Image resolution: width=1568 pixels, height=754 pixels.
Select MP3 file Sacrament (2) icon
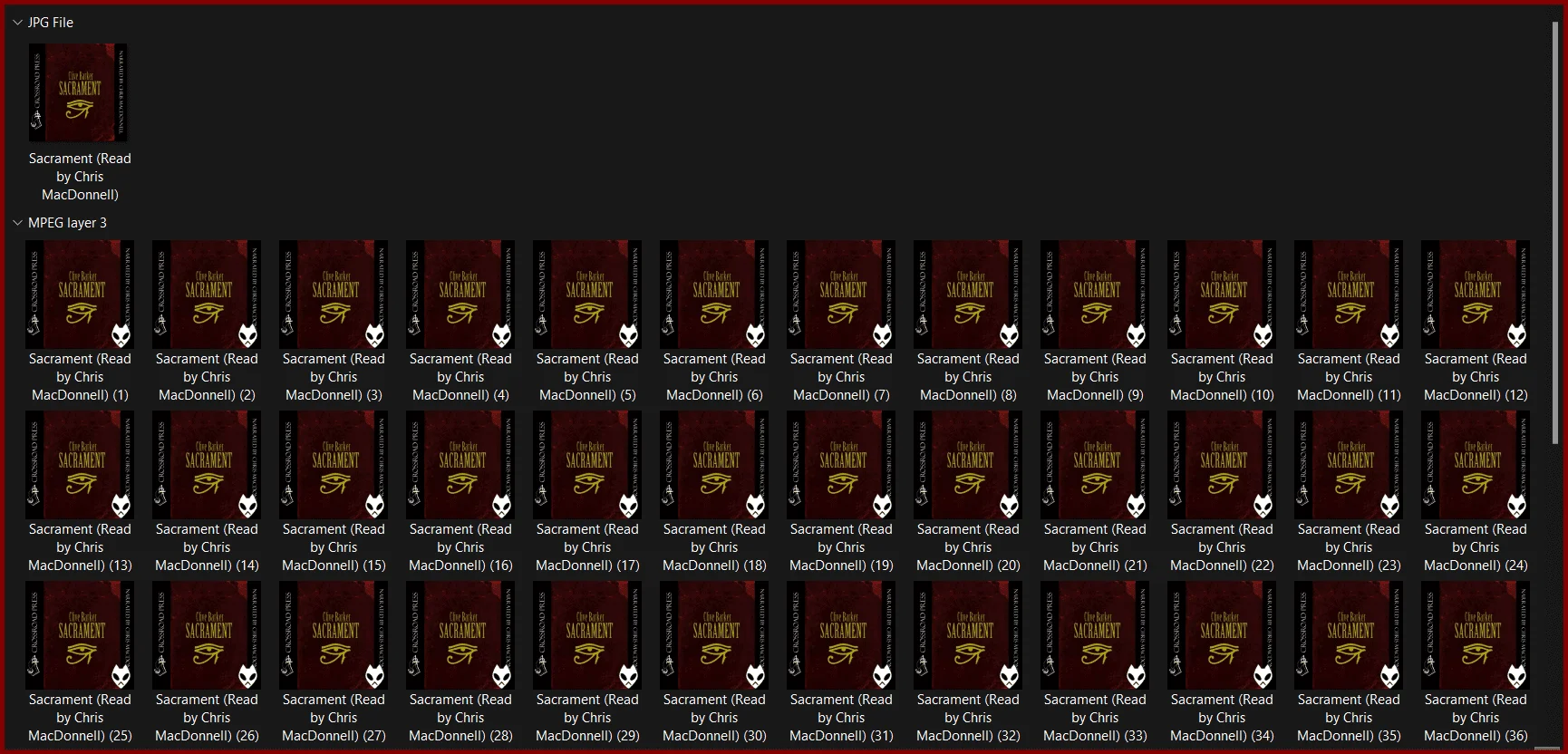click(207, 295)
